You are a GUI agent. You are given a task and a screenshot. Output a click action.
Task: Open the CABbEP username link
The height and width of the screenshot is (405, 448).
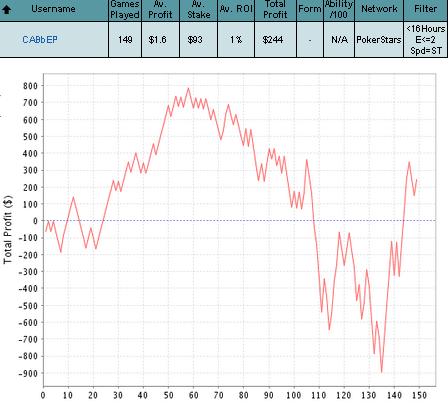click(40, 40)
